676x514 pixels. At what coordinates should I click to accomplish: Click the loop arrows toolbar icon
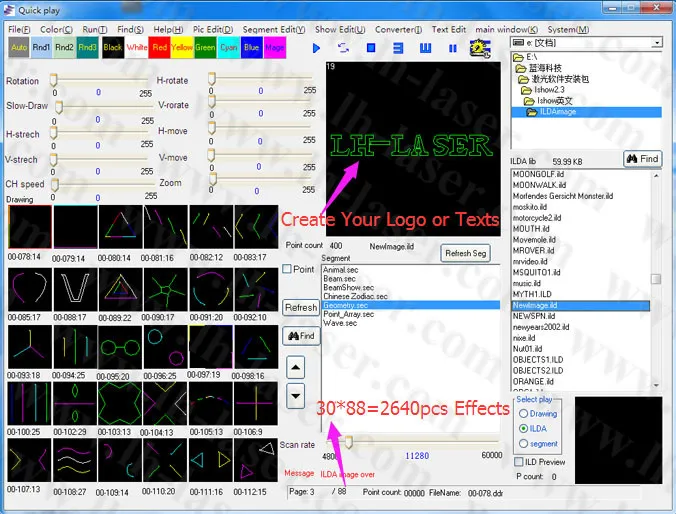pos(343,48)
